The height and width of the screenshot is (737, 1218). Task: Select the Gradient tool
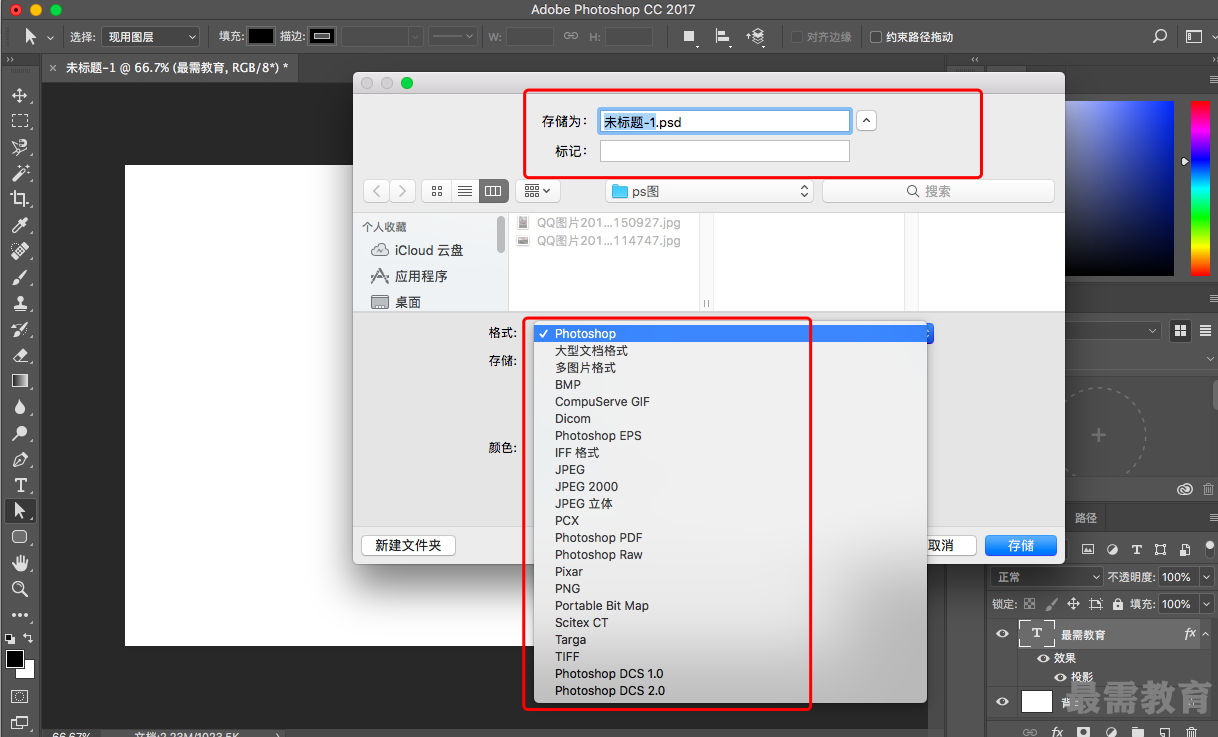click(x=19, y=381)
